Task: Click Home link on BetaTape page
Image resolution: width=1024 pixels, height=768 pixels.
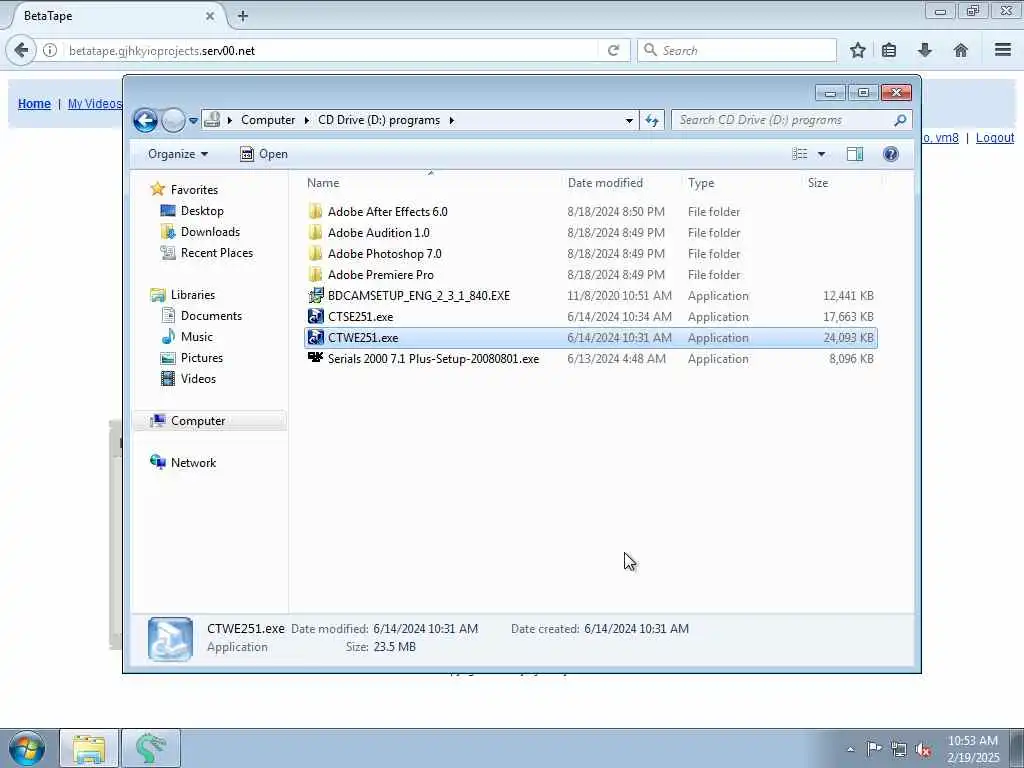Action: click(34, 103)
